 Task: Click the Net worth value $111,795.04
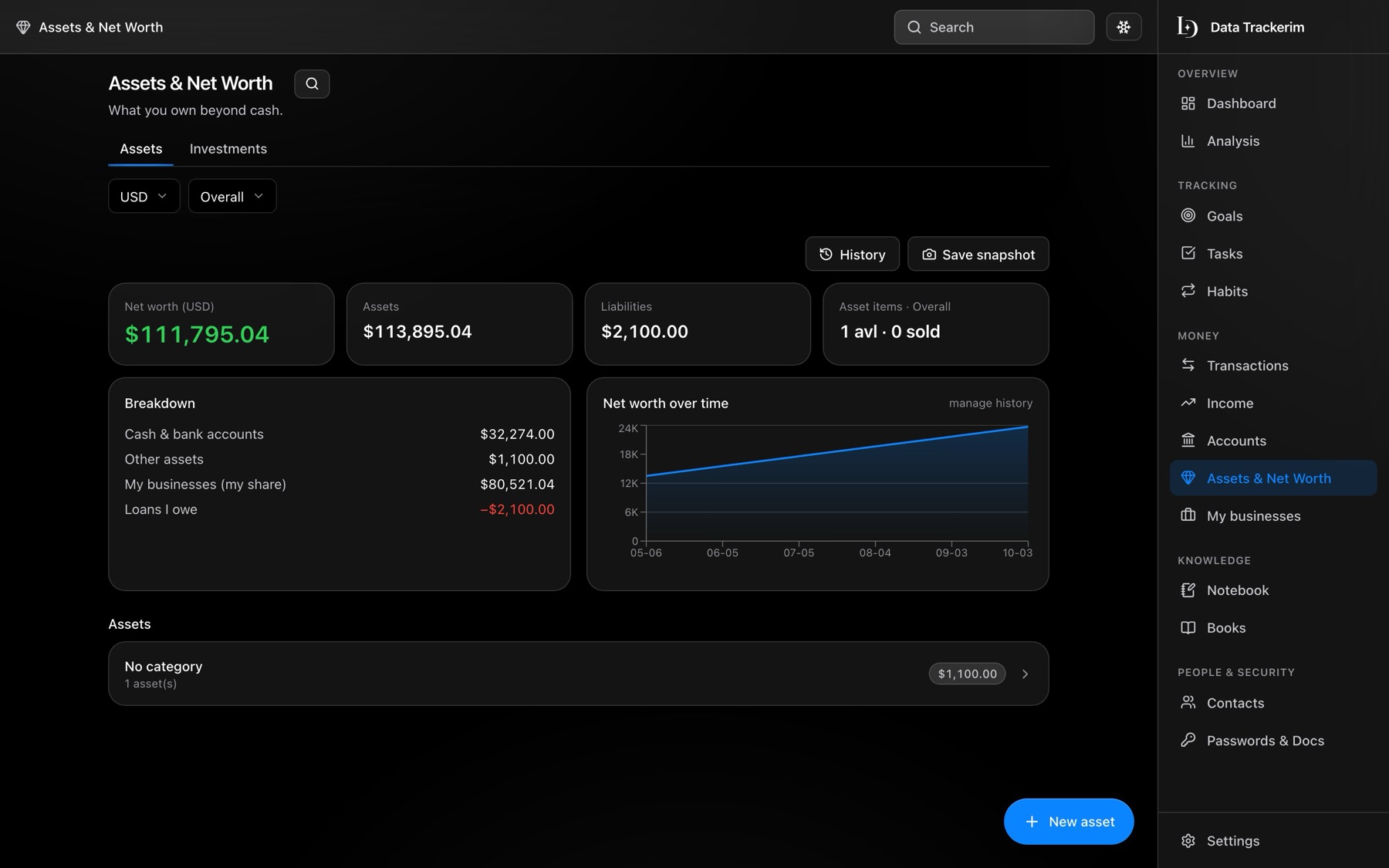[197, 334]
